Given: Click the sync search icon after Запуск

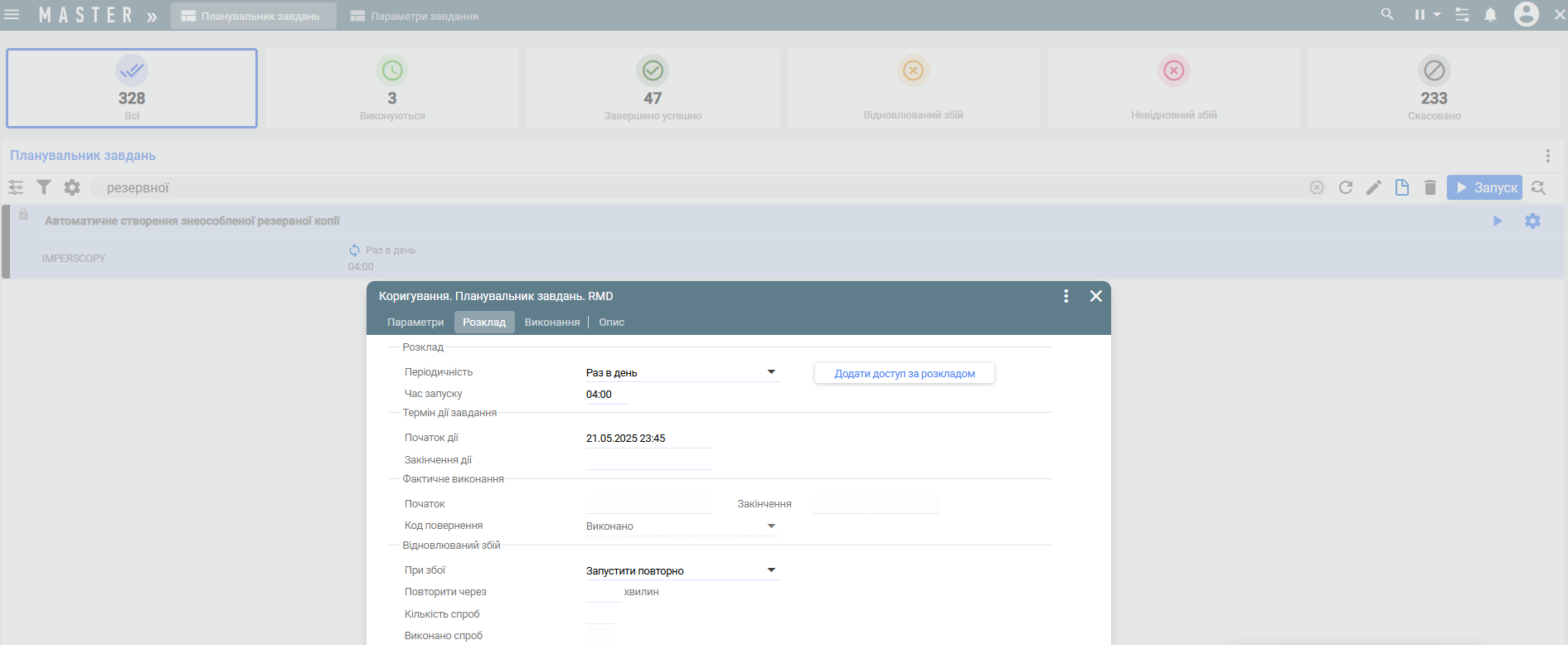Looking at the screenshot, I should [1538, 187].
